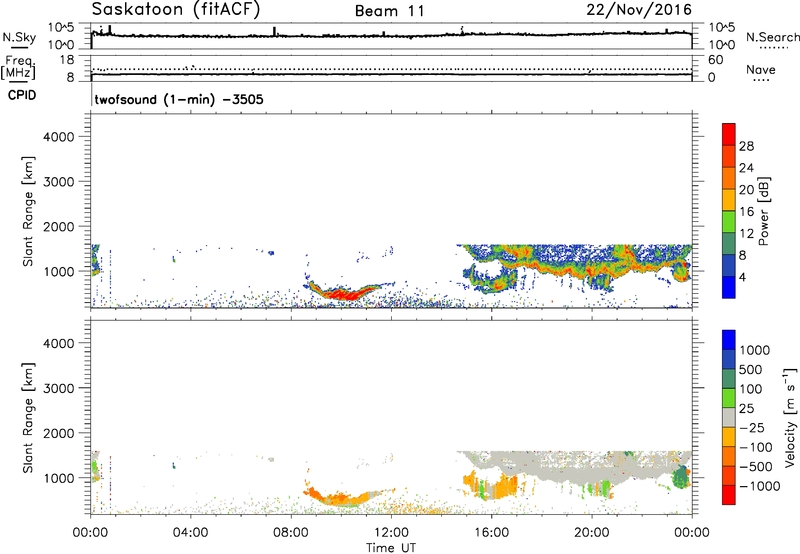800x554 pixels.
Task: Click the '18' tick on frequency axis
Action: [x=67, y=60]
